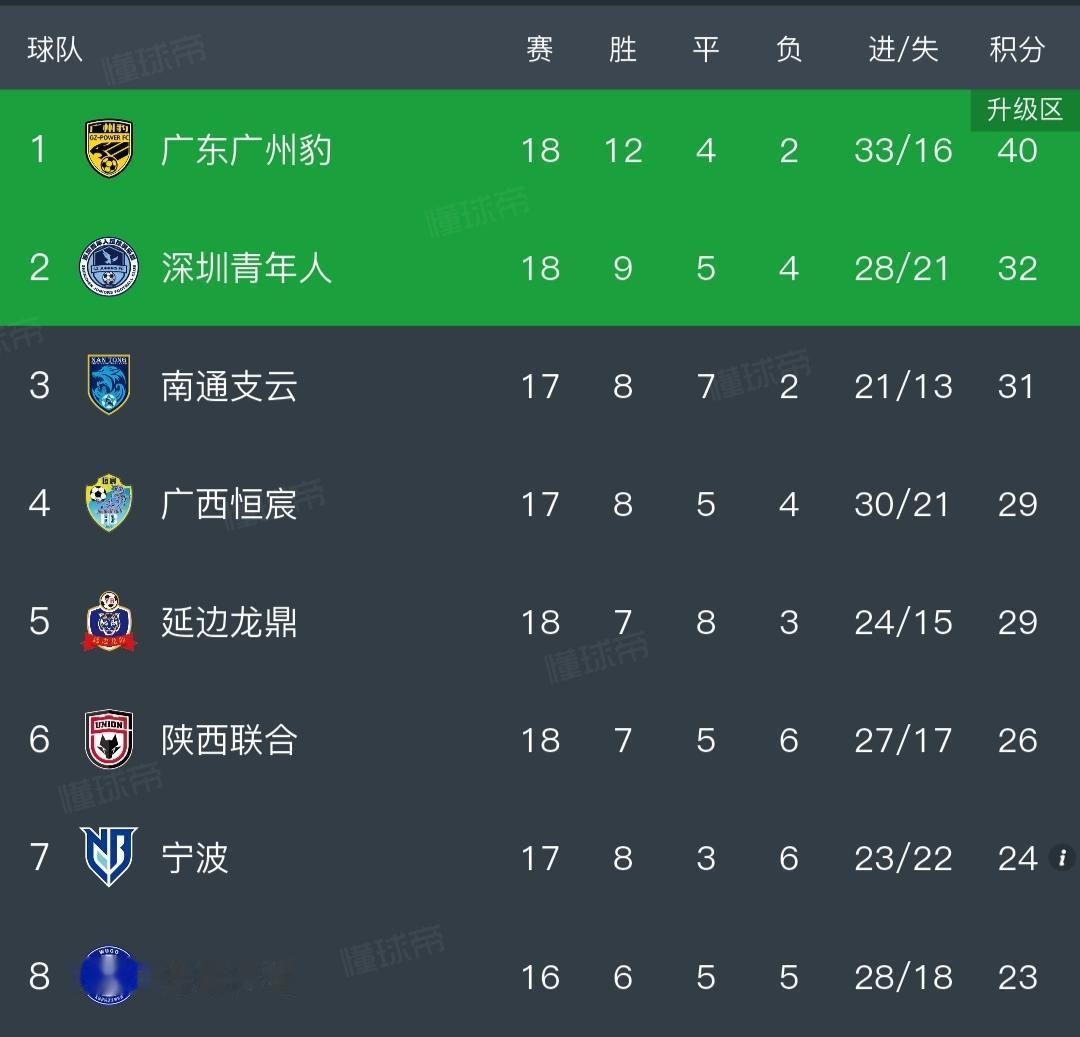
Task: Click 陕西联合 goals record 27/17
Action: pyautogui.click(x=903, y=741)
